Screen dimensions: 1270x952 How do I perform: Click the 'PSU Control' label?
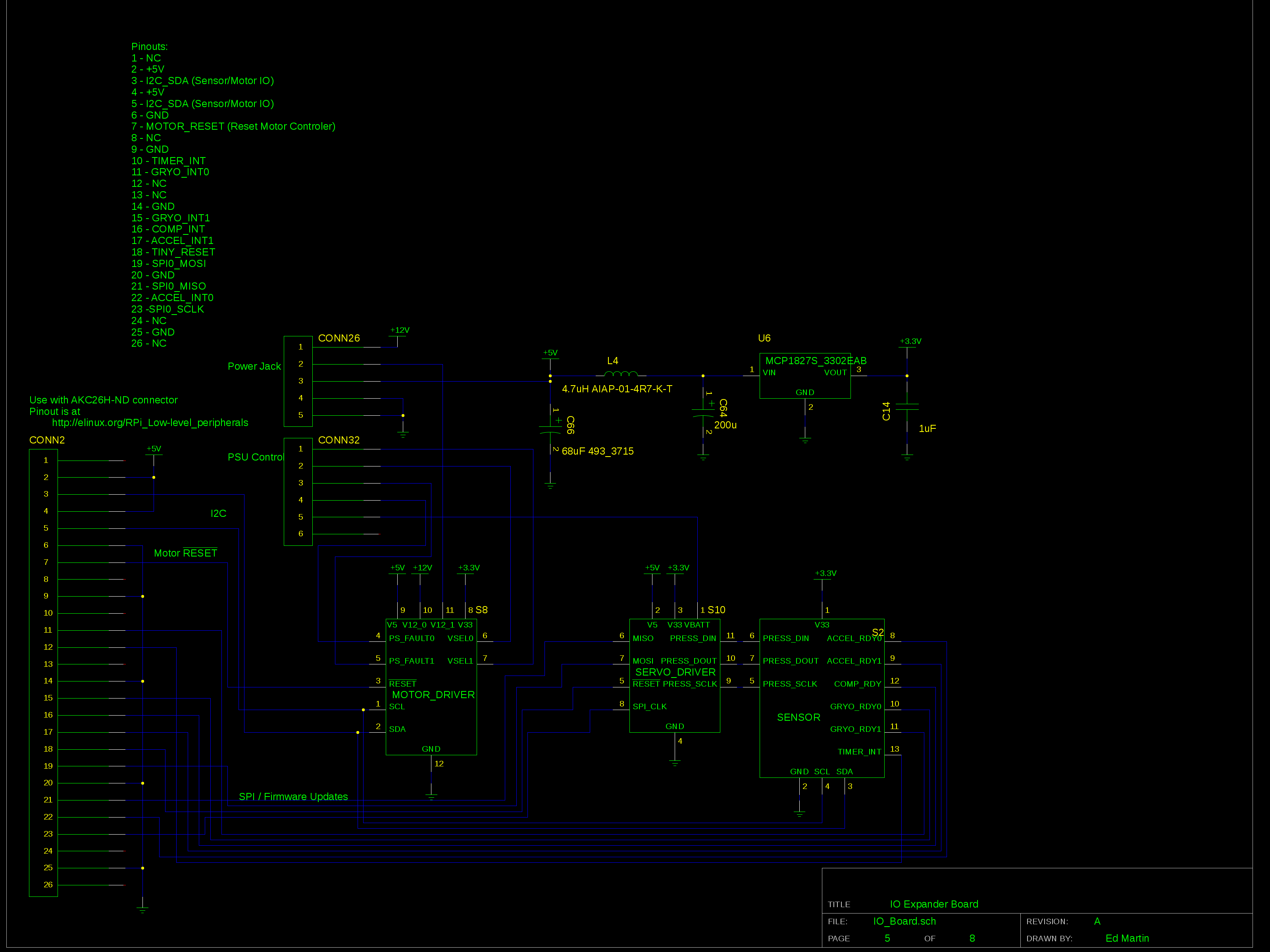click(256, 457)
